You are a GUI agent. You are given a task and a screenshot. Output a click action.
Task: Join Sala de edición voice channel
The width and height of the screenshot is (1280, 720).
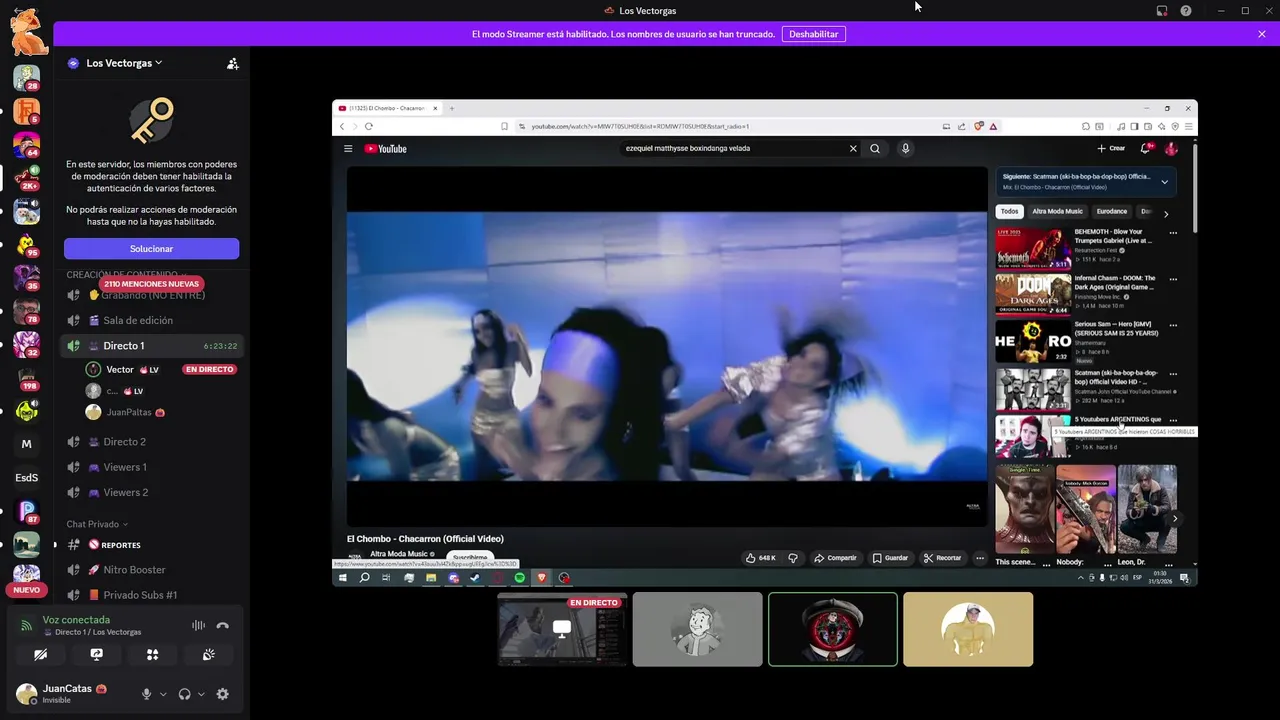click(138, 320)
